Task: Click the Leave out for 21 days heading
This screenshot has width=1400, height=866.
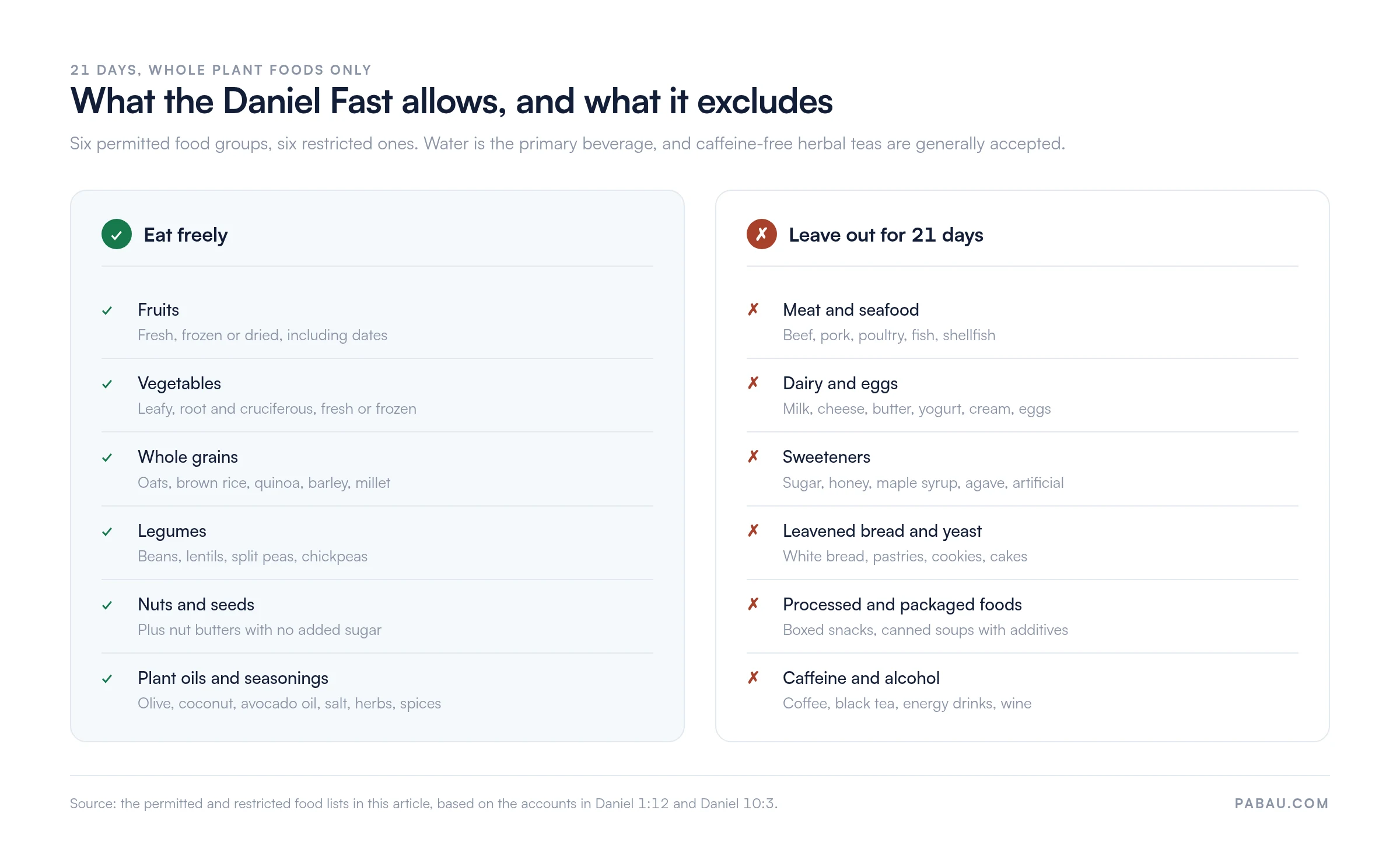Action: tap(886, 235)
